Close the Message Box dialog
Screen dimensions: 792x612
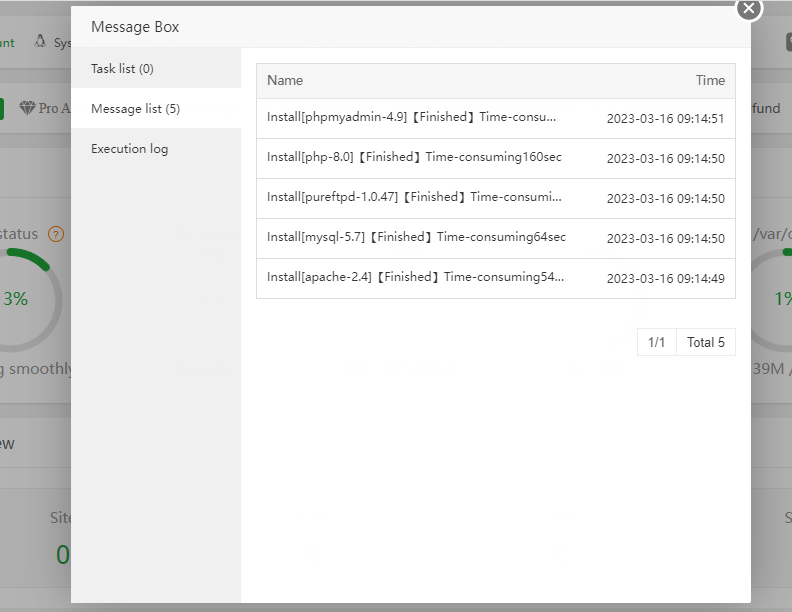tap(749, 8)
